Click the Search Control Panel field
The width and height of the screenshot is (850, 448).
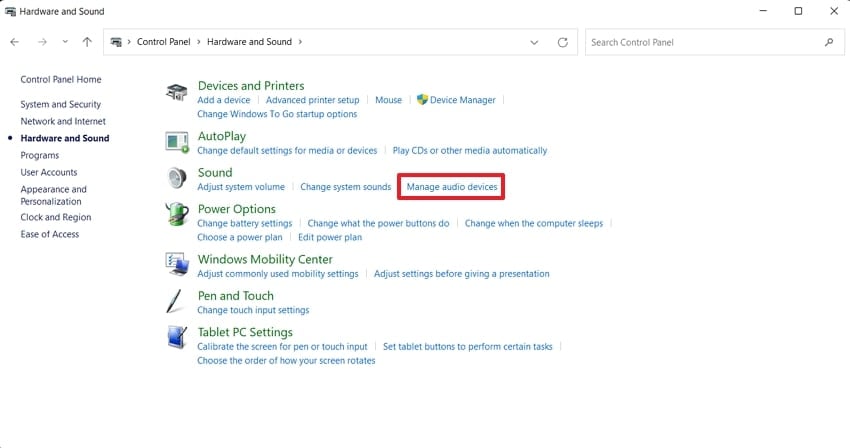click(x=705, y=43)
